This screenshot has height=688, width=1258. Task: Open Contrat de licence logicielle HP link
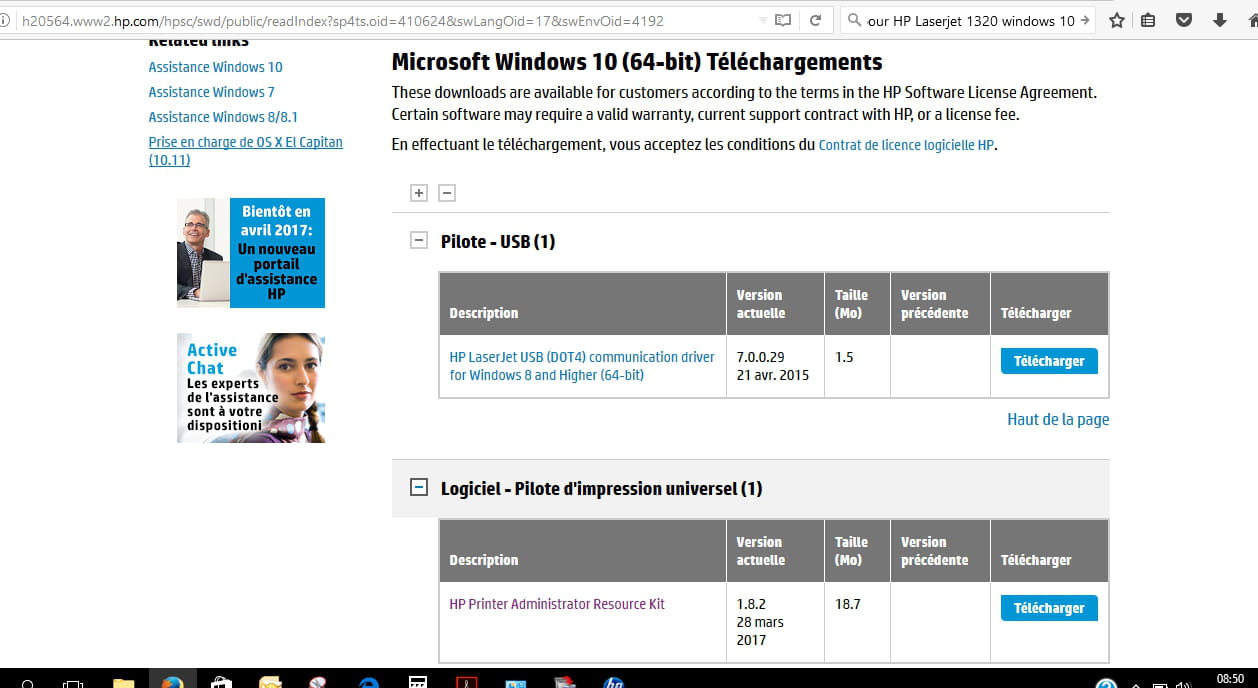[906, 145]
